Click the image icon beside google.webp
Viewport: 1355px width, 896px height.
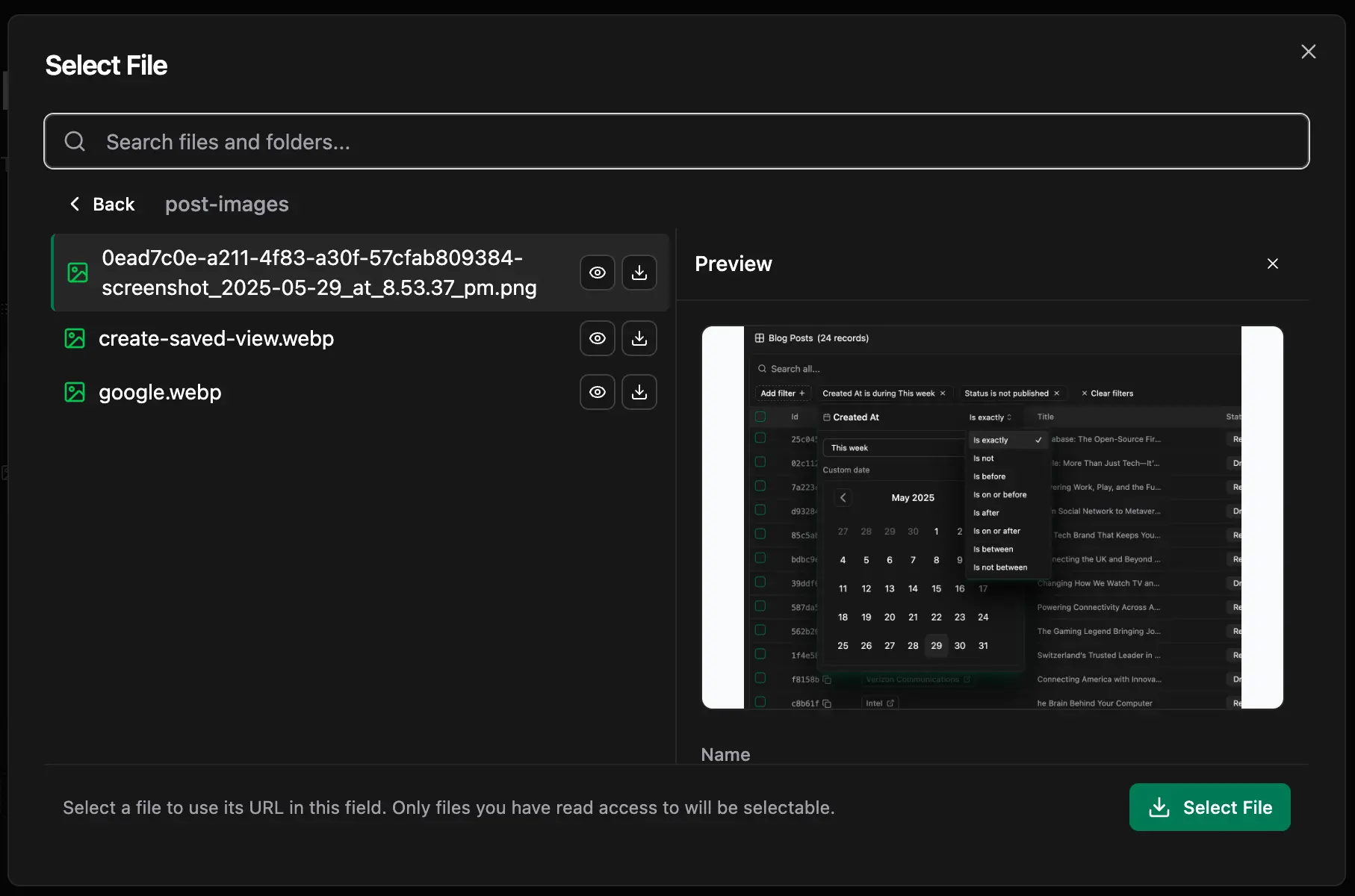point(75,392)
